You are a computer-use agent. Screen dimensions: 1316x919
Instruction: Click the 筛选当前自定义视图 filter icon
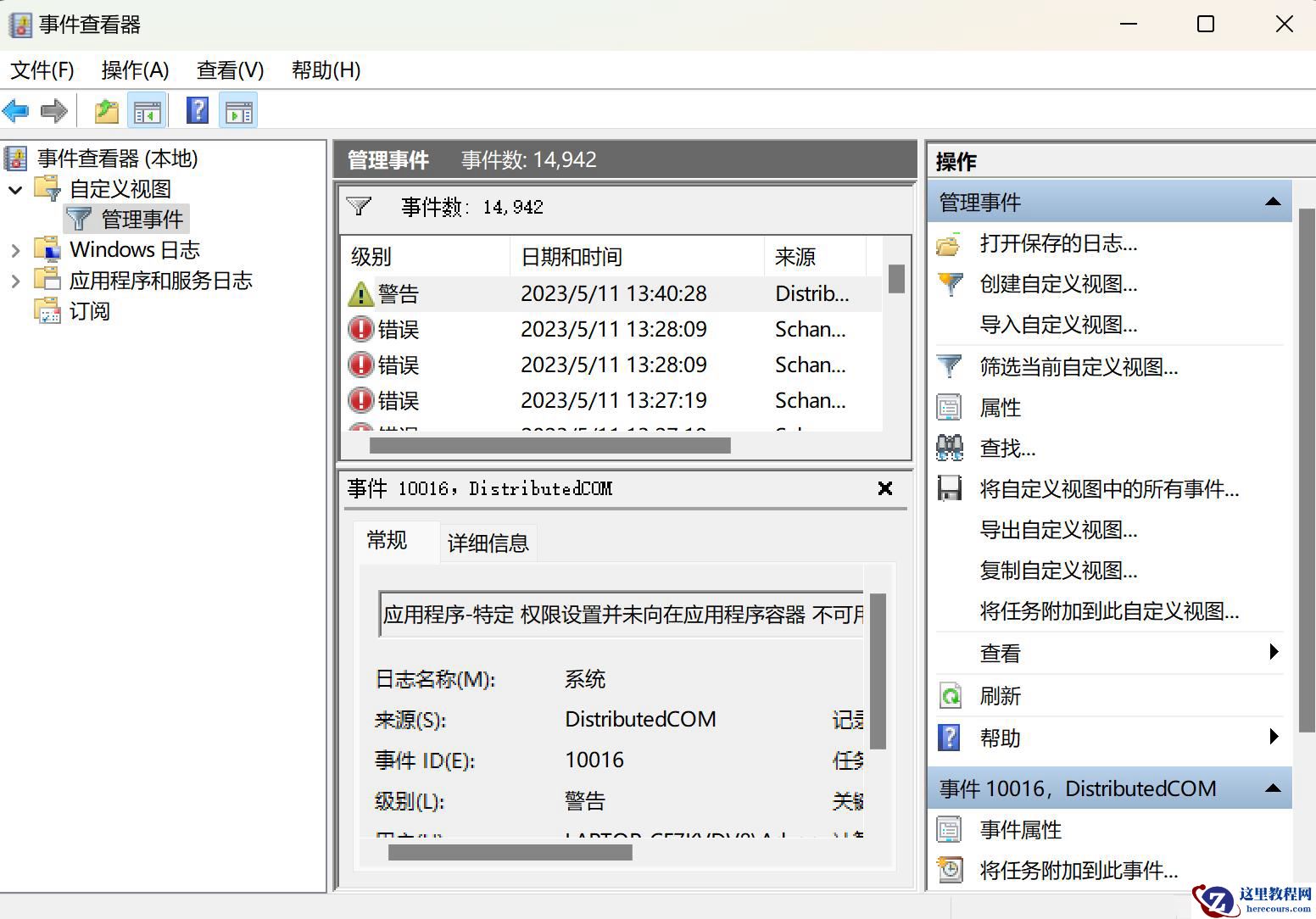click(951, 367)
